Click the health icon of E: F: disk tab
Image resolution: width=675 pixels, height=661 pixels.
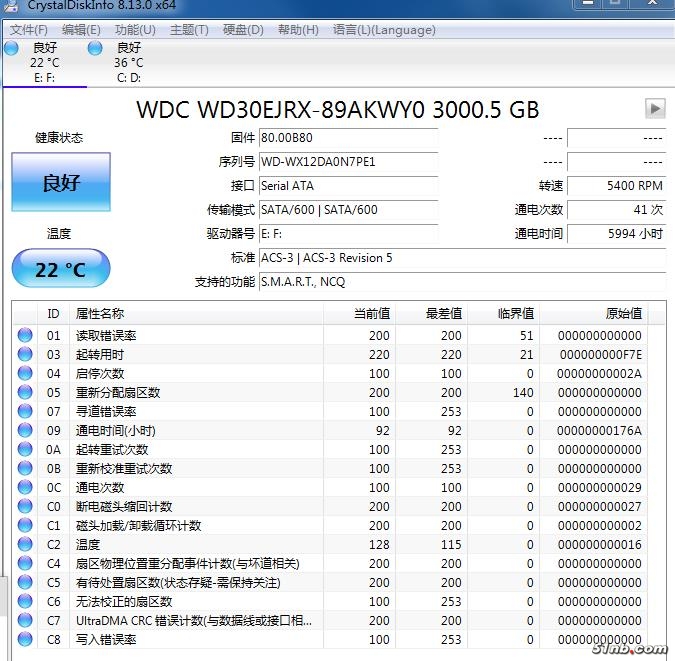(x=11, y=48)
